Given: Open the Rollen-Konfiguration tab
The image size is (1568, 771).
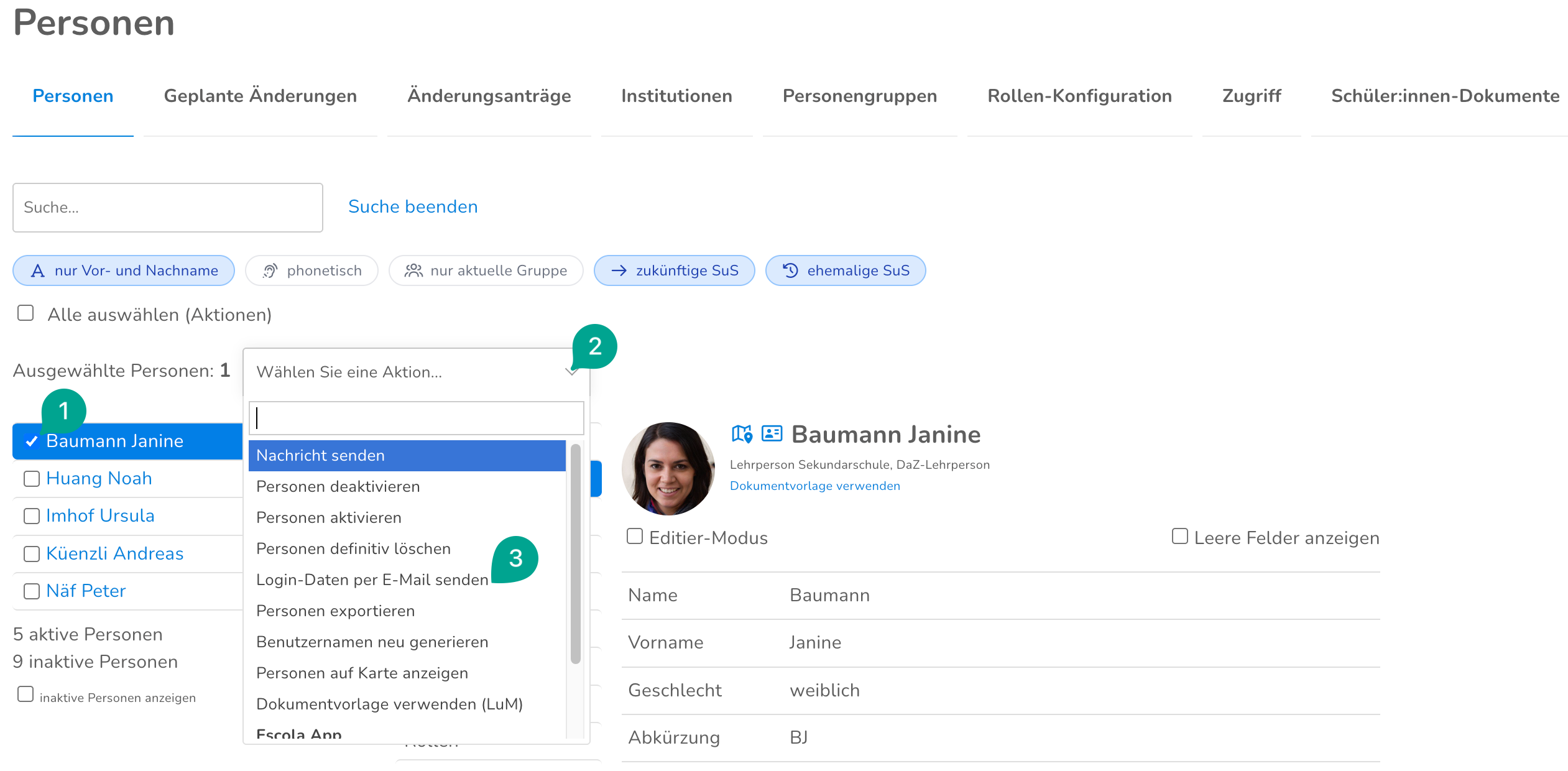Looking at the screenshot, I should coord(1079,96).
